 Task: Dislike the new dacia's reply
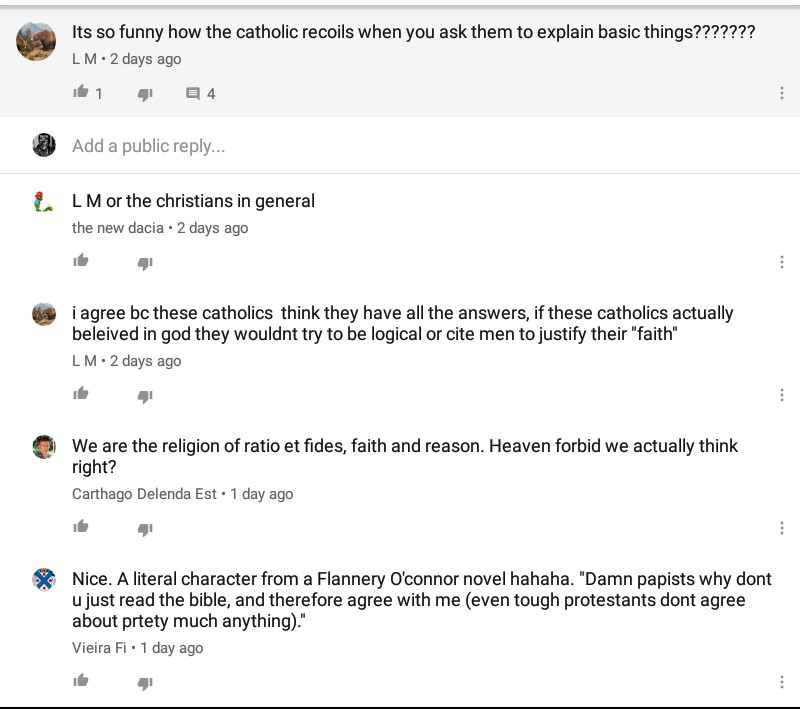[x=145, y=263]
